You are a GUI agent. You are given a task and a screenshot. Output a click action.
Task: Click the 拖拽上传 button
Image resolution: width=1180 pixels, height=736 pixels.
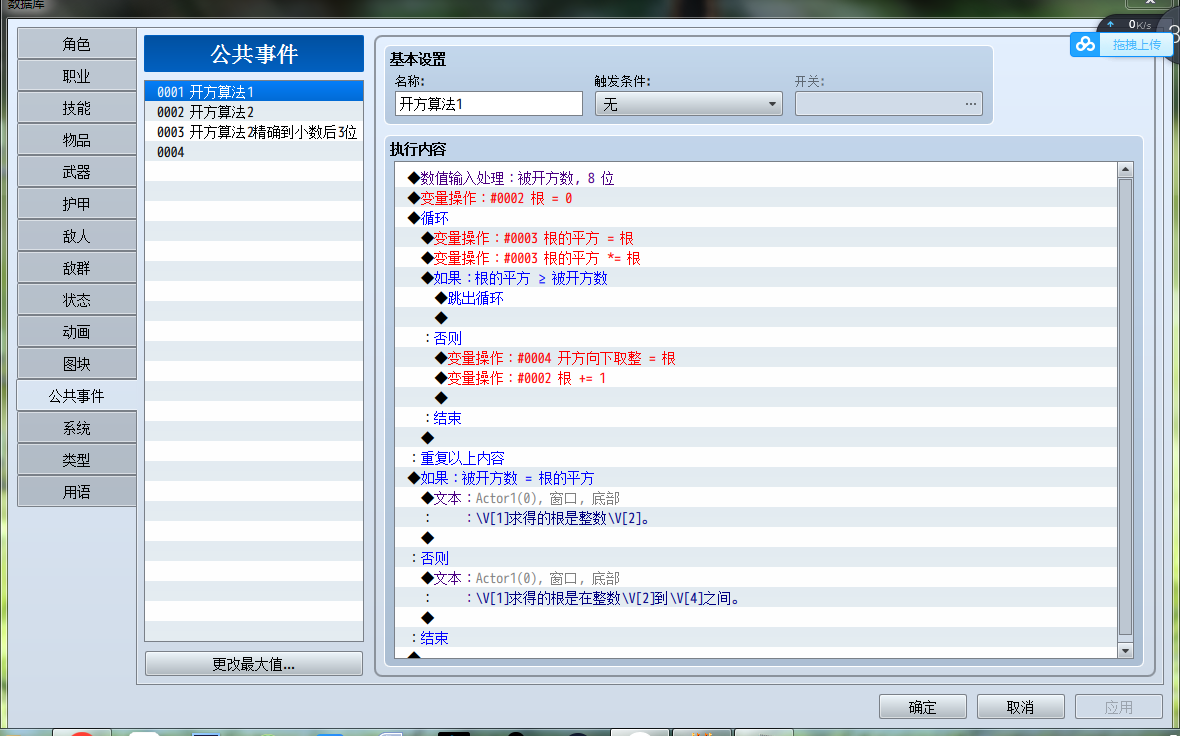(x=1136, y=44)
